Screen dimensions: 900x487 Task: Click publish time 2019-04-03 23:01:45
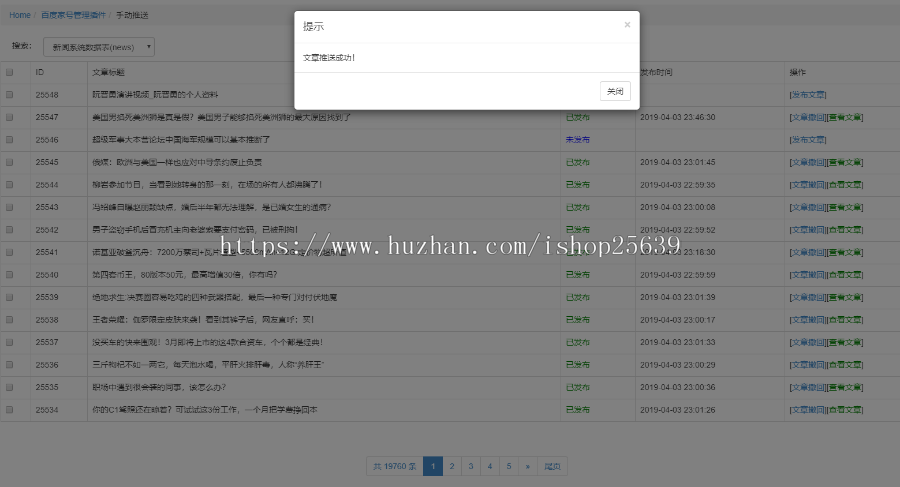click(678, 162)
